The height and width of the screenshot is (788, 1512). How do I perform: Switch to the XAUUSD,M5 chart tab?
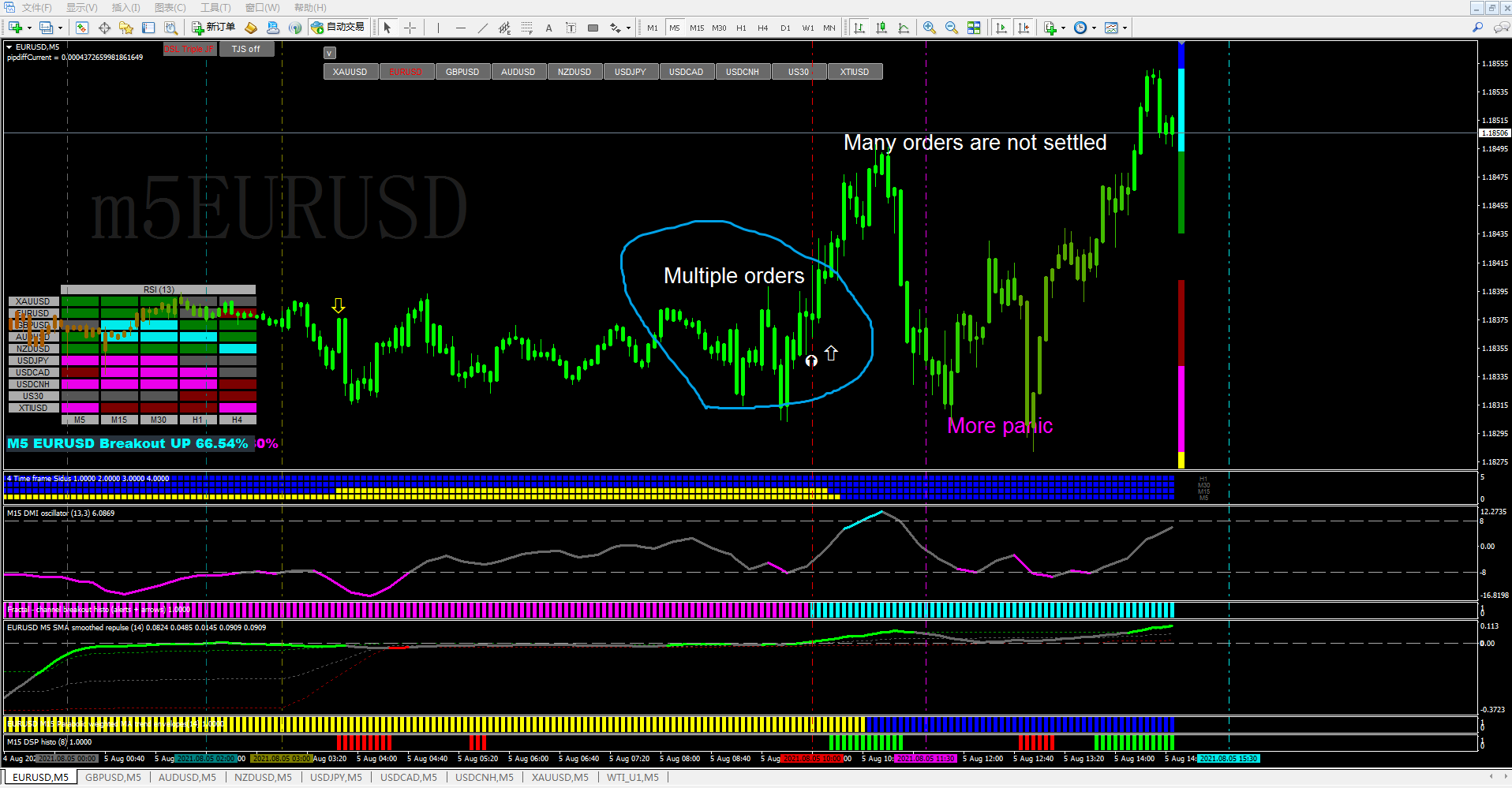(560, 777)
